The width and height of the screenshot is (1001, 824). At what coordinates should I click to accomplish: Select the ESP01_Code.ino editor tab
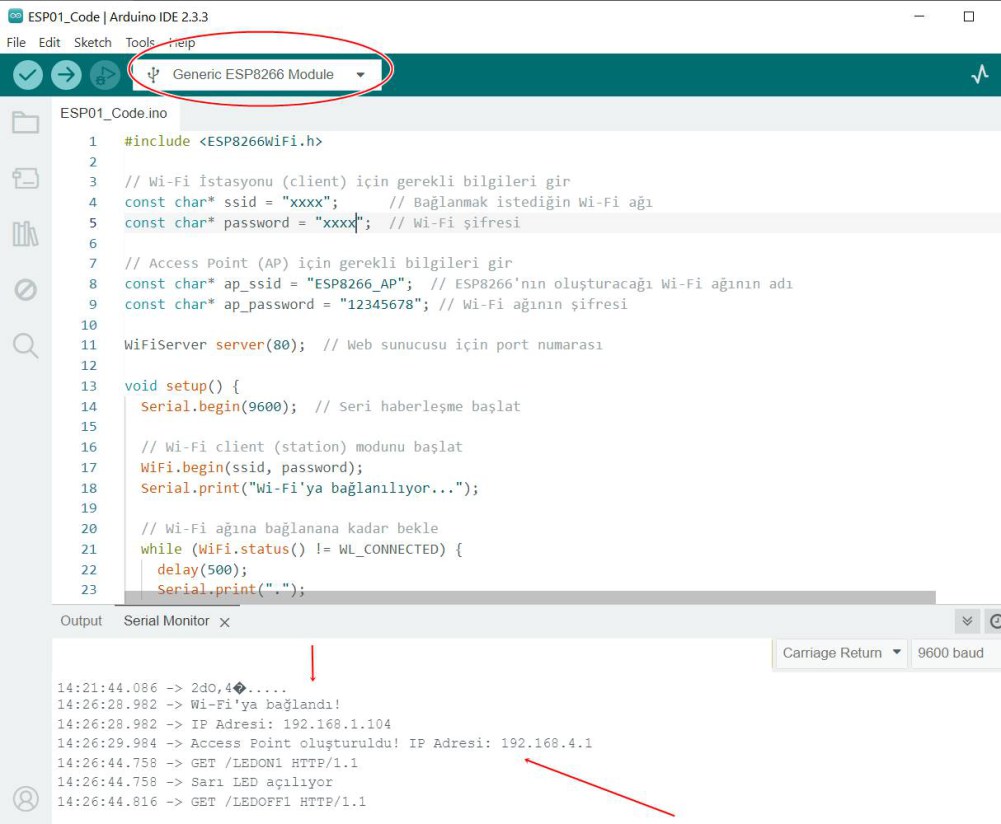coord(114,113)
